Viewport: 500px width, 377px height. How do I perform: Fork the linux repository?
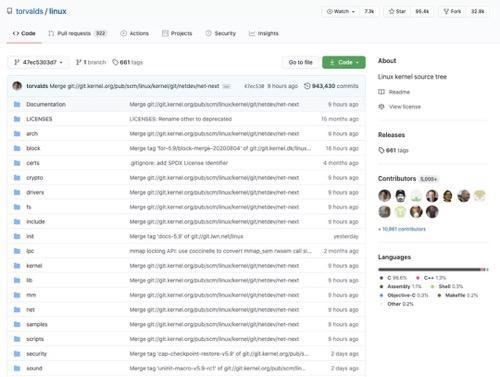point(452,11)
